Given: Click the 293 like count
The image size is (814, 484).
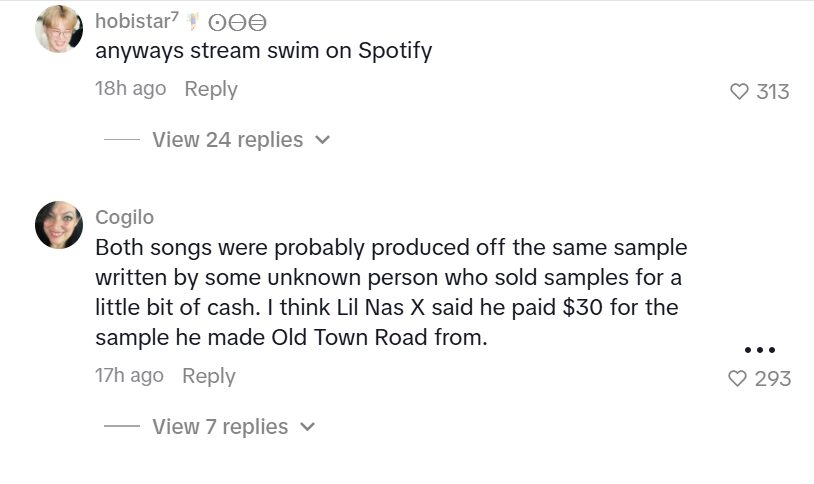Looking at the screenshot, I should click(x=773, y=379).
